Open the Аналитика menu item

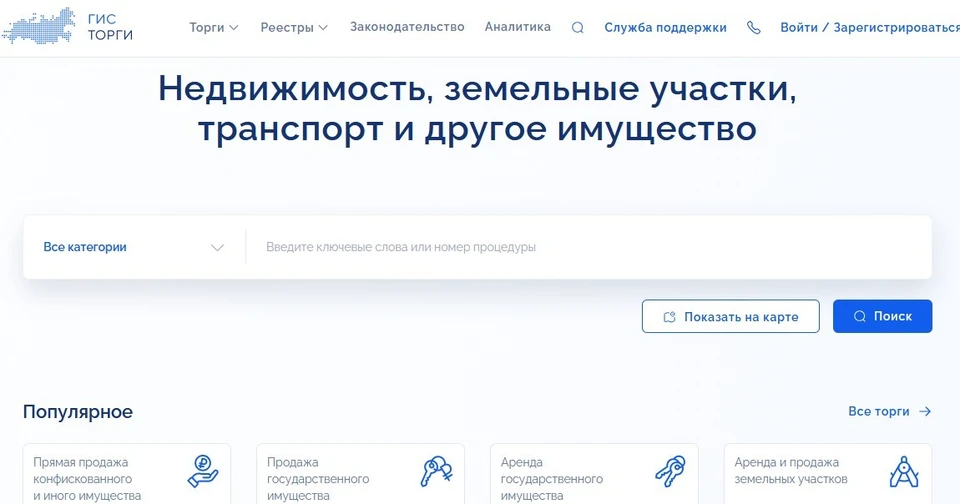(x=517, y=27)
